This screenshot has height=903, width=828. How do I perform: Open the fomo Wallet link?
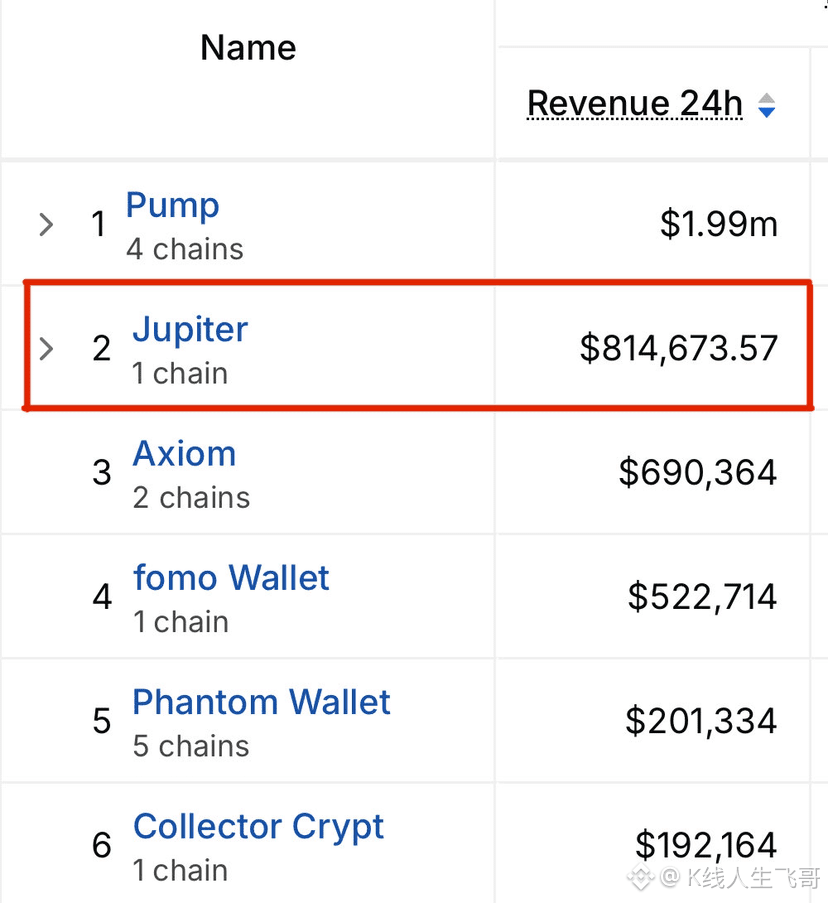(x=231, y=578)
